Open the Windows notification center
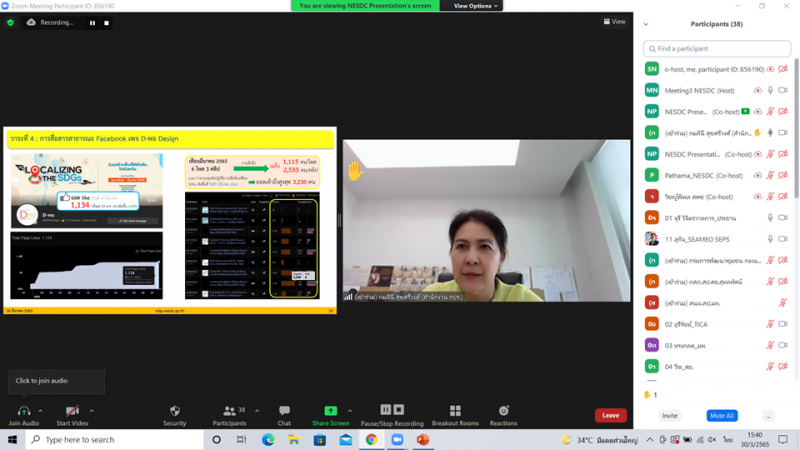800x450 pixels. coord(783,439)
